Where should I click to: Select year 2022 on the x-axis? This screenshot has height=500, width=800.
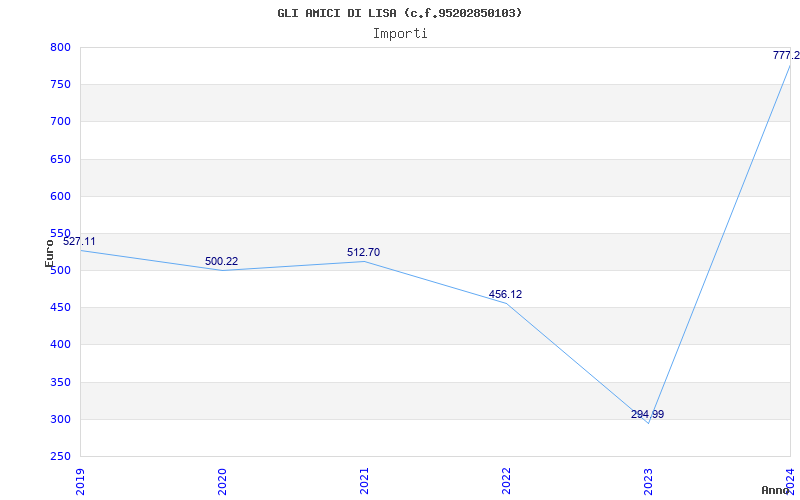click(x=507, y=479)
